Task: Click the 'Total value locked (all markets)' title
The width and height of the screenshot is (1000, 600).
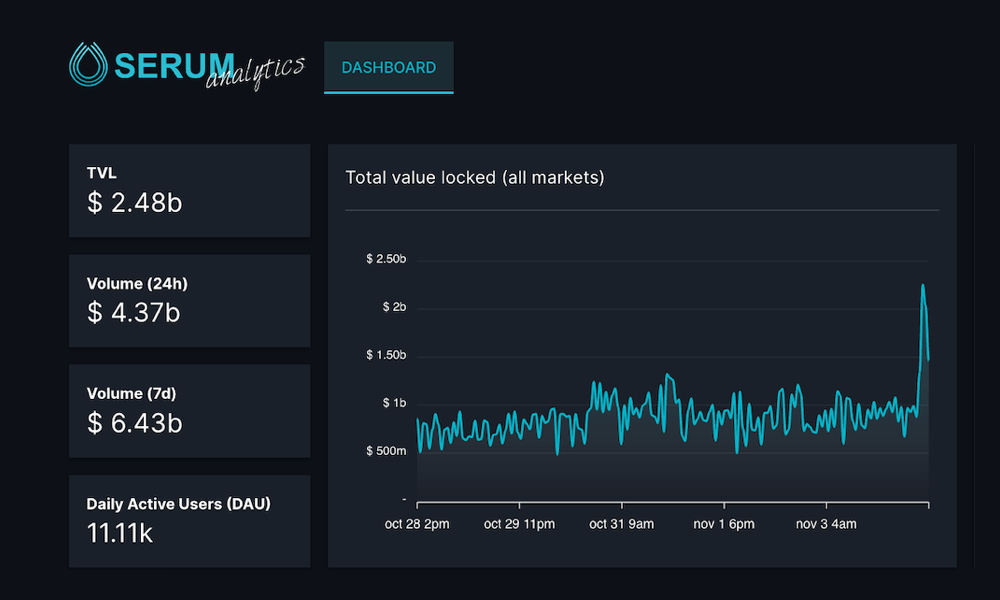Action: [x=474, y=177]
